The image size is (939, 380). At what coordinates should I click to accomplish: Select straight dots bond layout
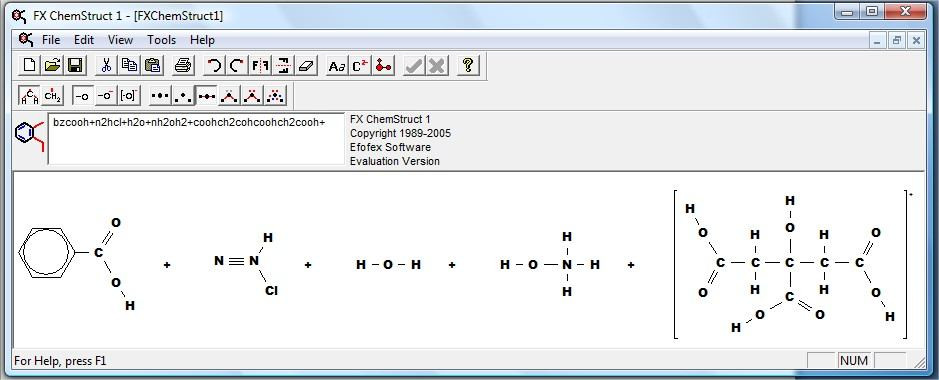pyautogui.click(x=160, y=95)
